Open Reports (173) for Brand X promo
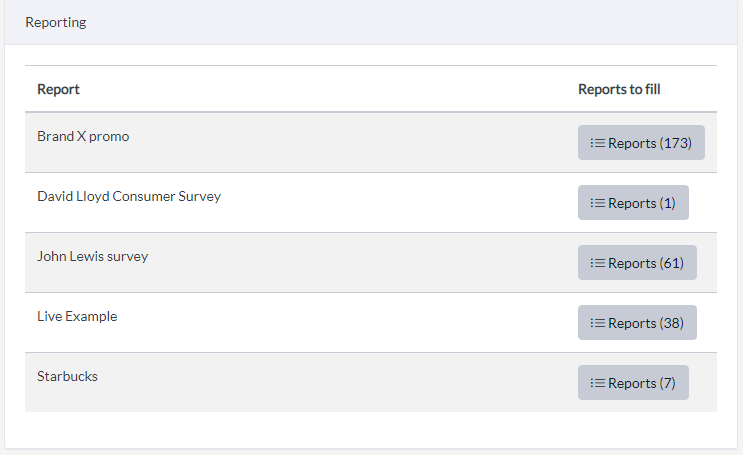Screen dimensions: 743x455 click(x=641, y=143)
